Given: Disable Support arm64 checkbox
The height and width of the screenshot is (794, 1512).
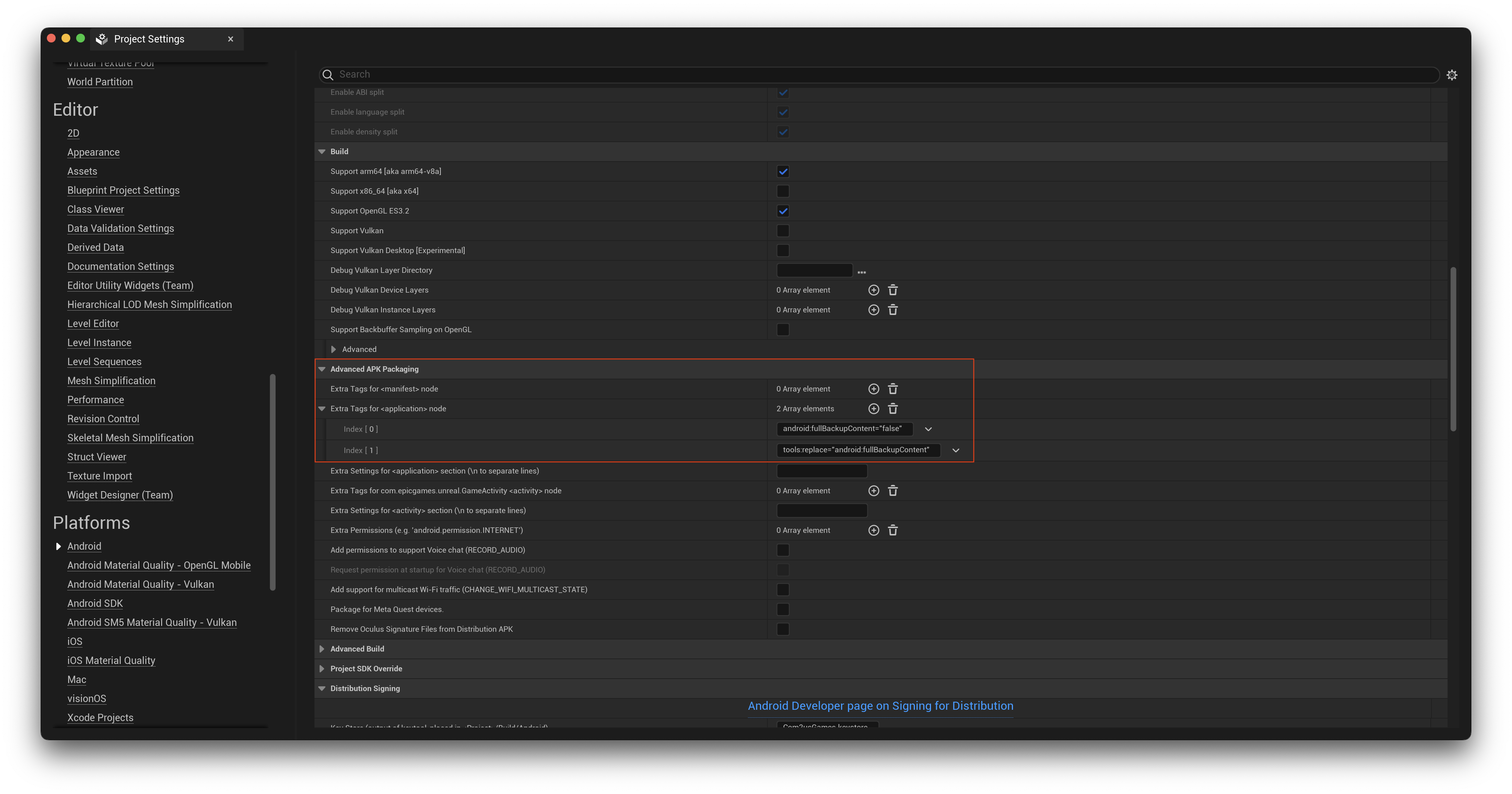Looking at the screenshot, I should pyautogui.click(x=782, y=171).
